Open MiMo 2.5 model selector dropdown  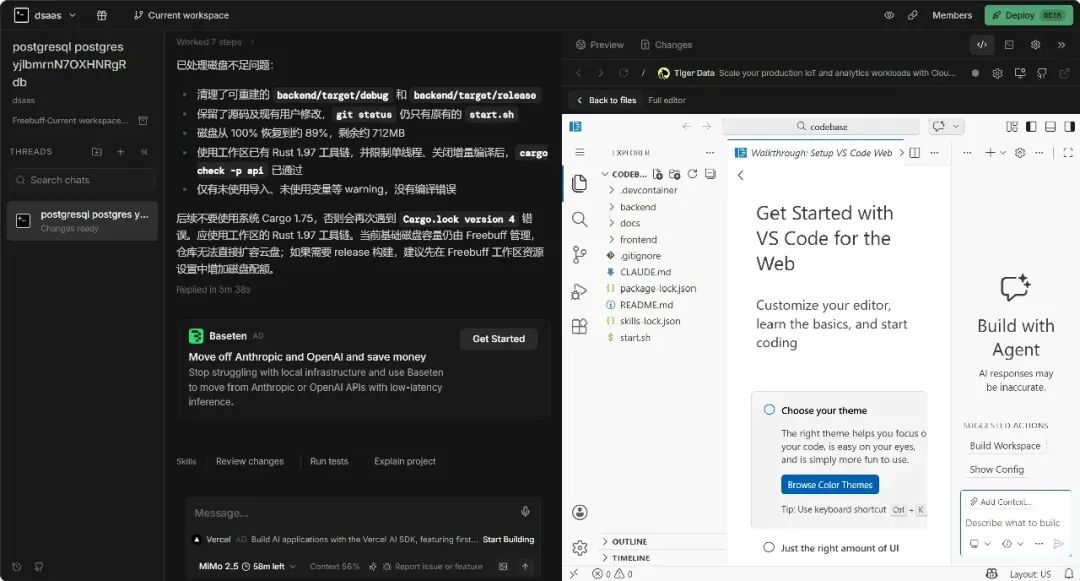pyautogui.click(x=247, y=567)
